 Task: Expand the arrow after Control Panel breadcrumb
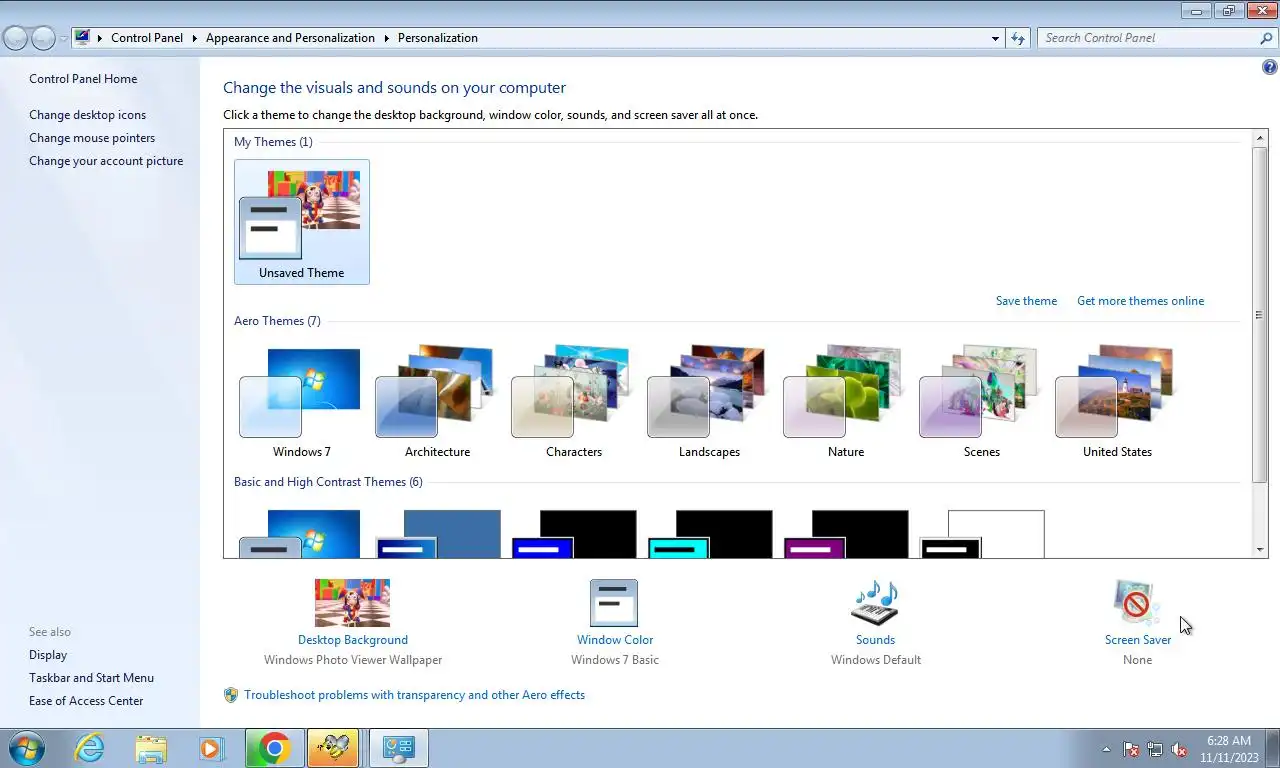[x=194, y=38]
